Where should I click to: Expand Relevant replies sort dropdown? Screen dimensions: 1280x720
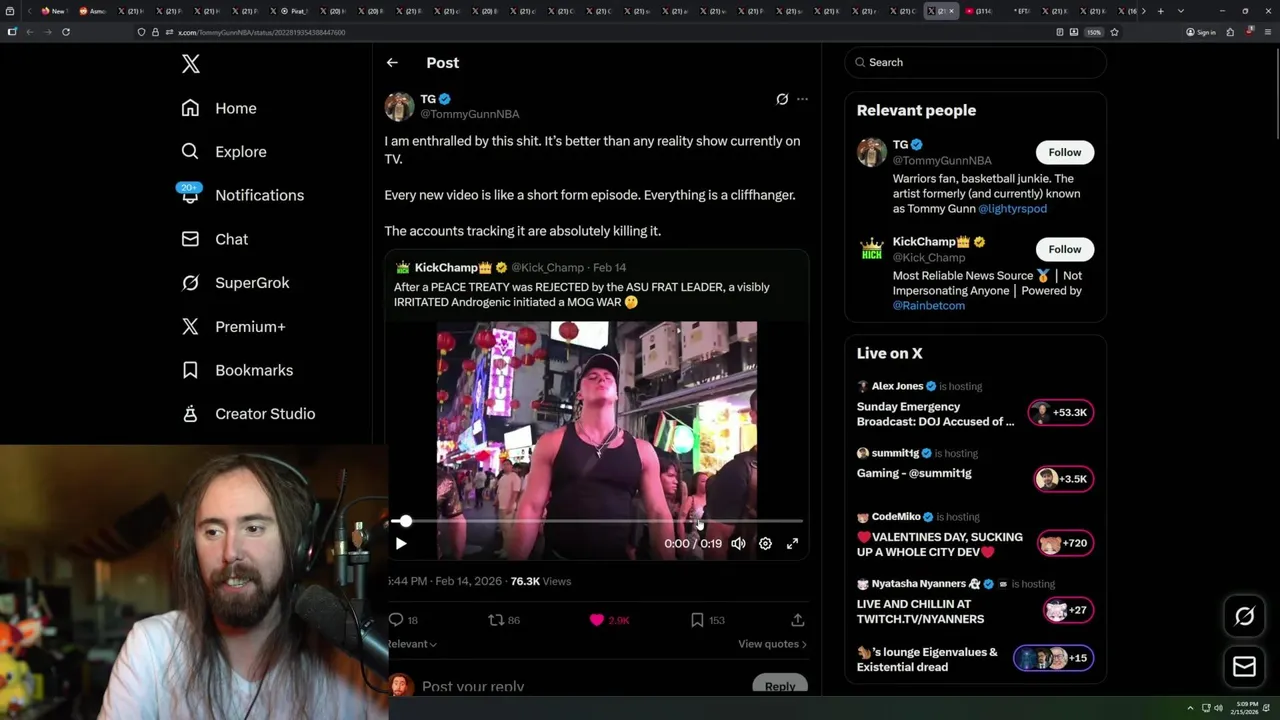pos(413,644)
